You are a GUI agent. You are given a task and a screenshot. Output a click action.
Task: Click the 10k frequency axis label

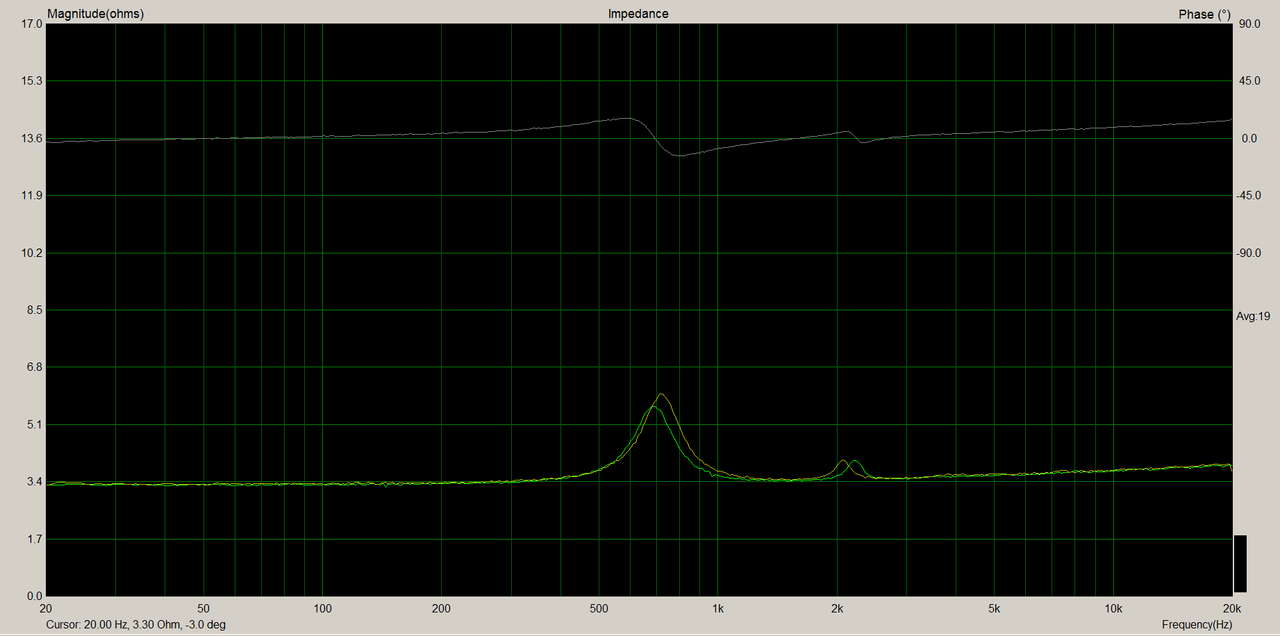1115,608
